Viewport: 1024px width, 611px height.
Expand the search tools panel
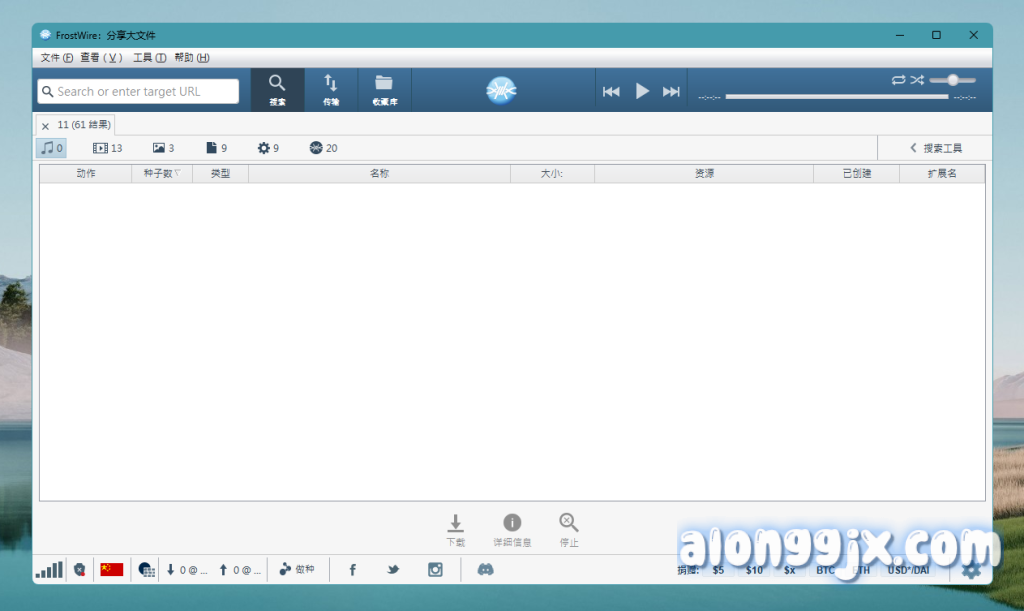(935, 148)
